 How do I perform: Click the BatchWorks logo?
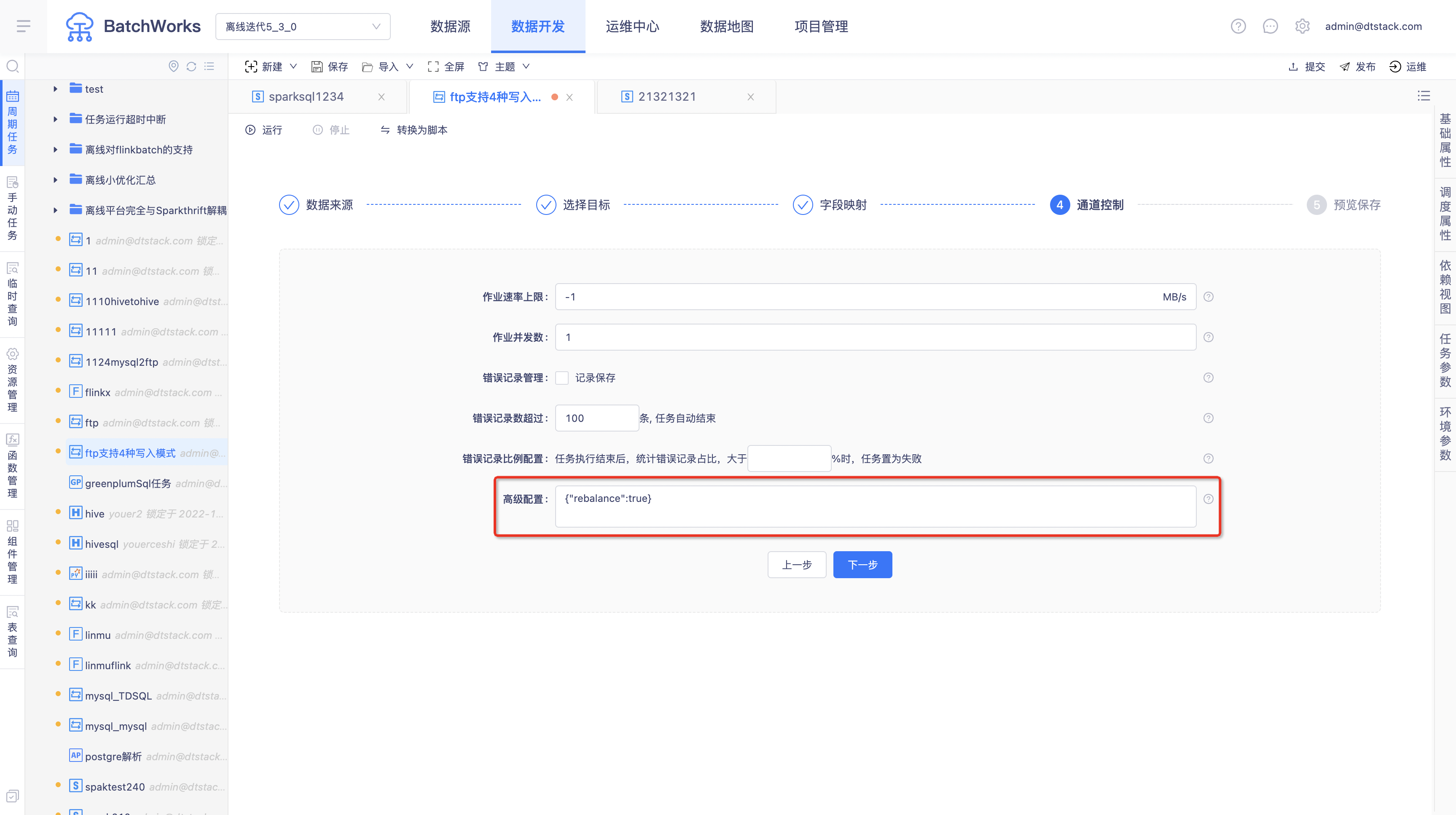pyautogui.click(x=133, y=27)
